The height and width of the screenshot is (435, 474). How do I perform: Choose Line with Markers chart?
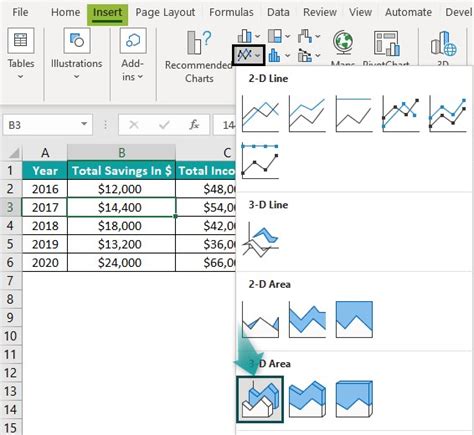point(400,114)
